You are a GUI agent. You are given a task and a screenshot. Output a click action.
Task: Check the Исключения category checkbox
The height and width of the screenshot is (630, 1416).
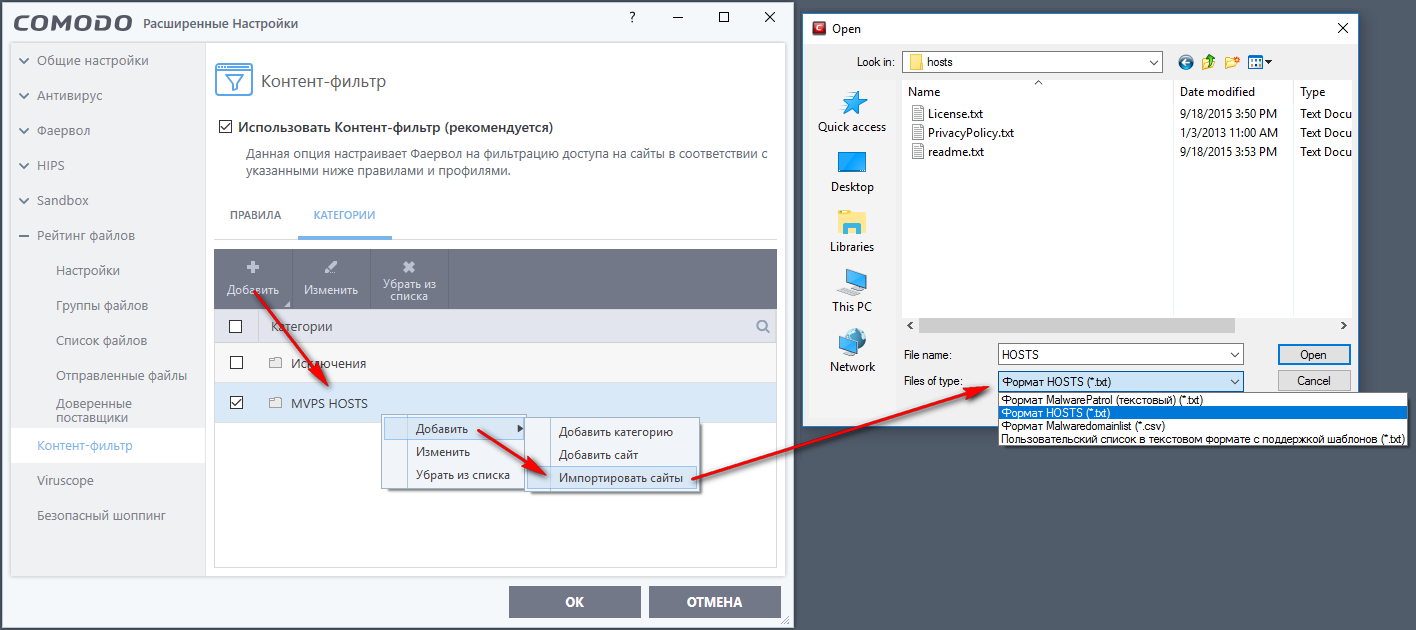click(236, 363)
